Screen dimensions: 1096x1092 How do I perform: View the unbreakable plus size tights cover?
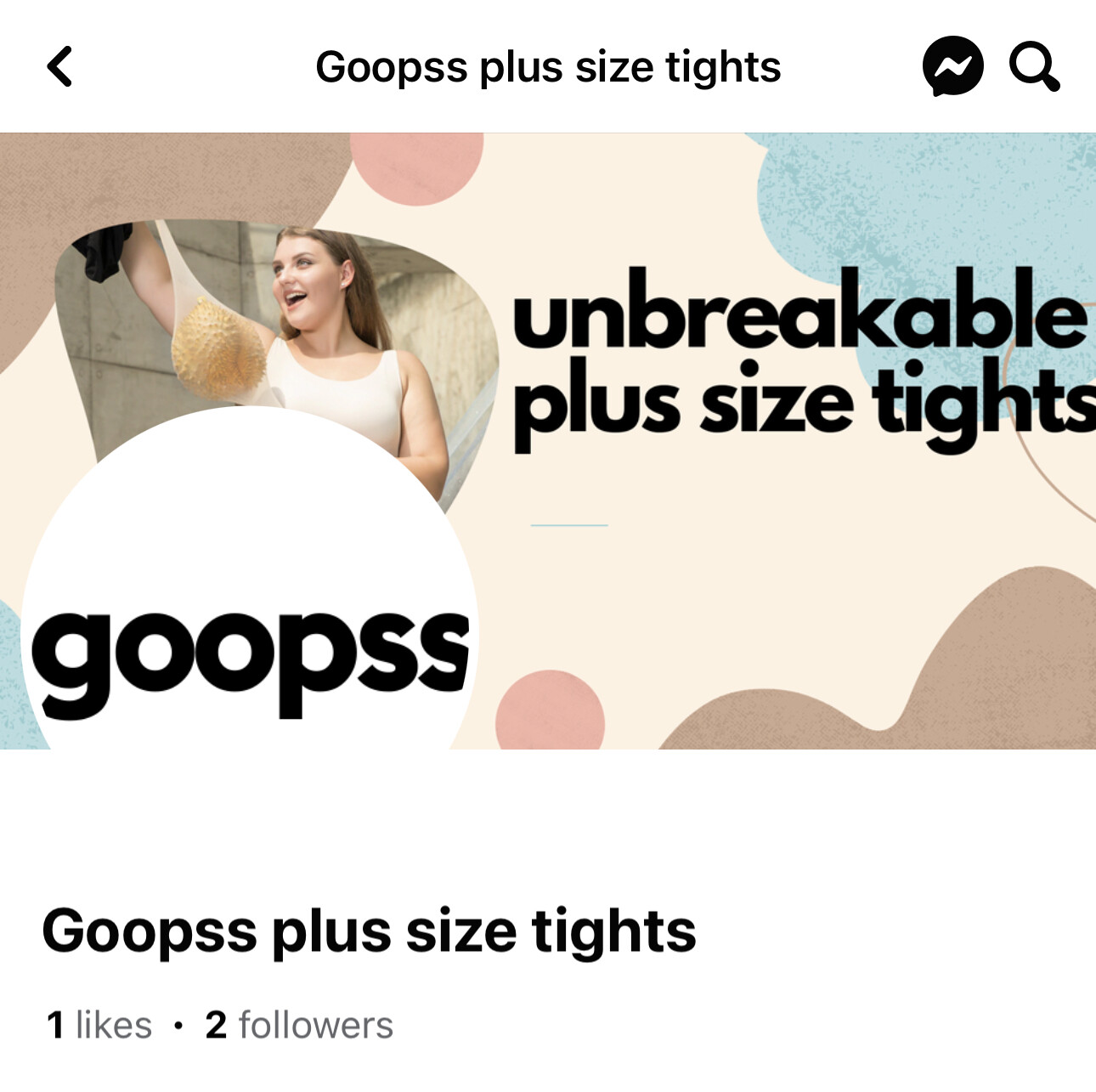tap(548, 441)
